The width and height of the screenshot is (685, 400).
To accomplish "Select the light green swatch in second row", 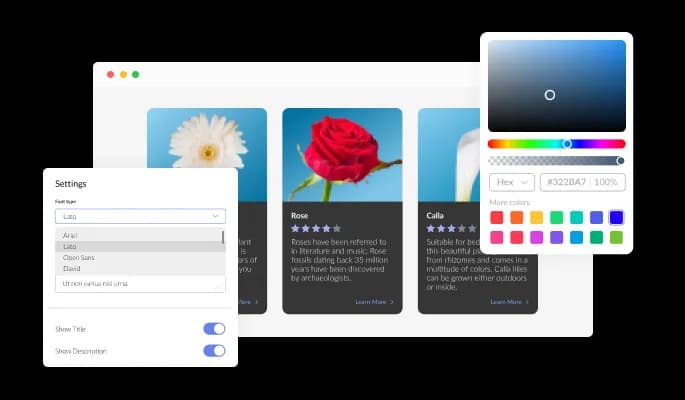I will 616,237.
